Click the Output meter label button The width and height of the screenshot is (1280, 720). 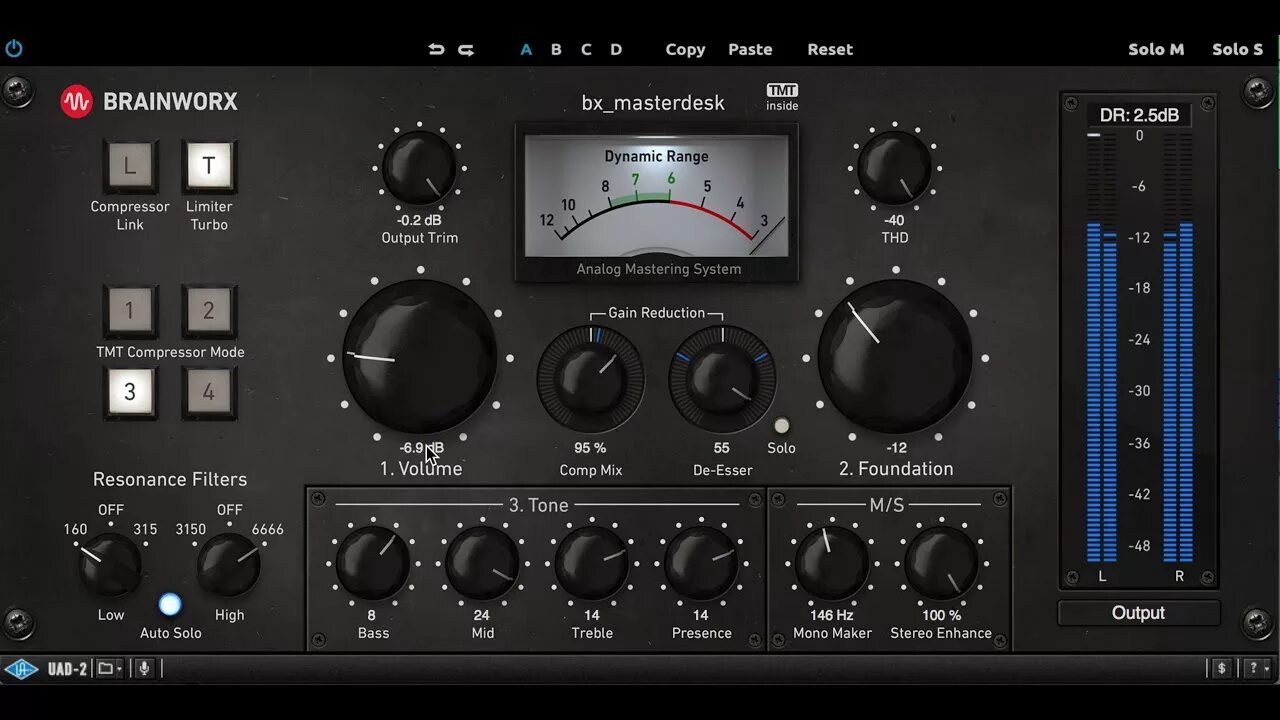point(1139,613)
